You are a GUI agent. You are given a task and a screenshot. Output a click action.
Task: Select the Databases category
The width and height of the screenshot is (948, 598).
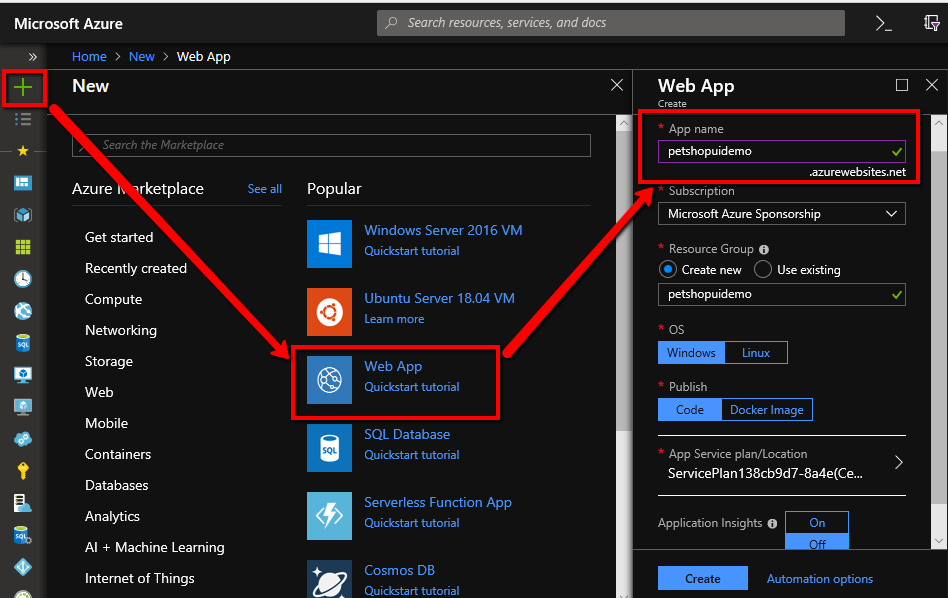(117, 485)
